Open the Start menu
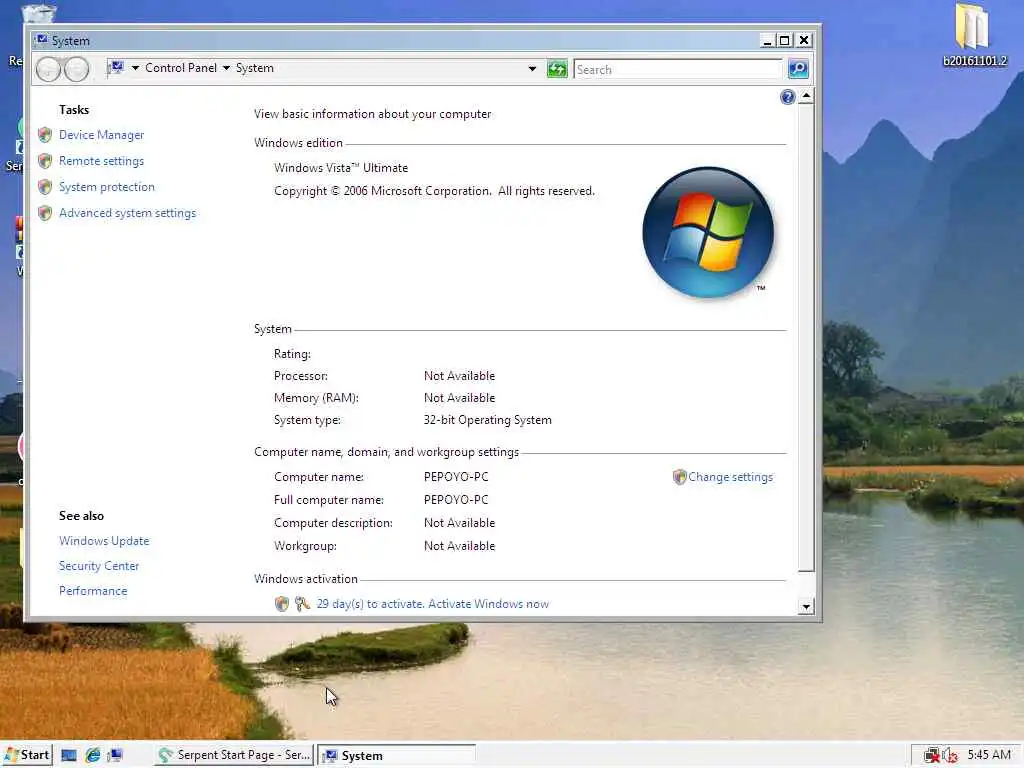The height and width of the screenshot is (768, 1024). (26, 755)
